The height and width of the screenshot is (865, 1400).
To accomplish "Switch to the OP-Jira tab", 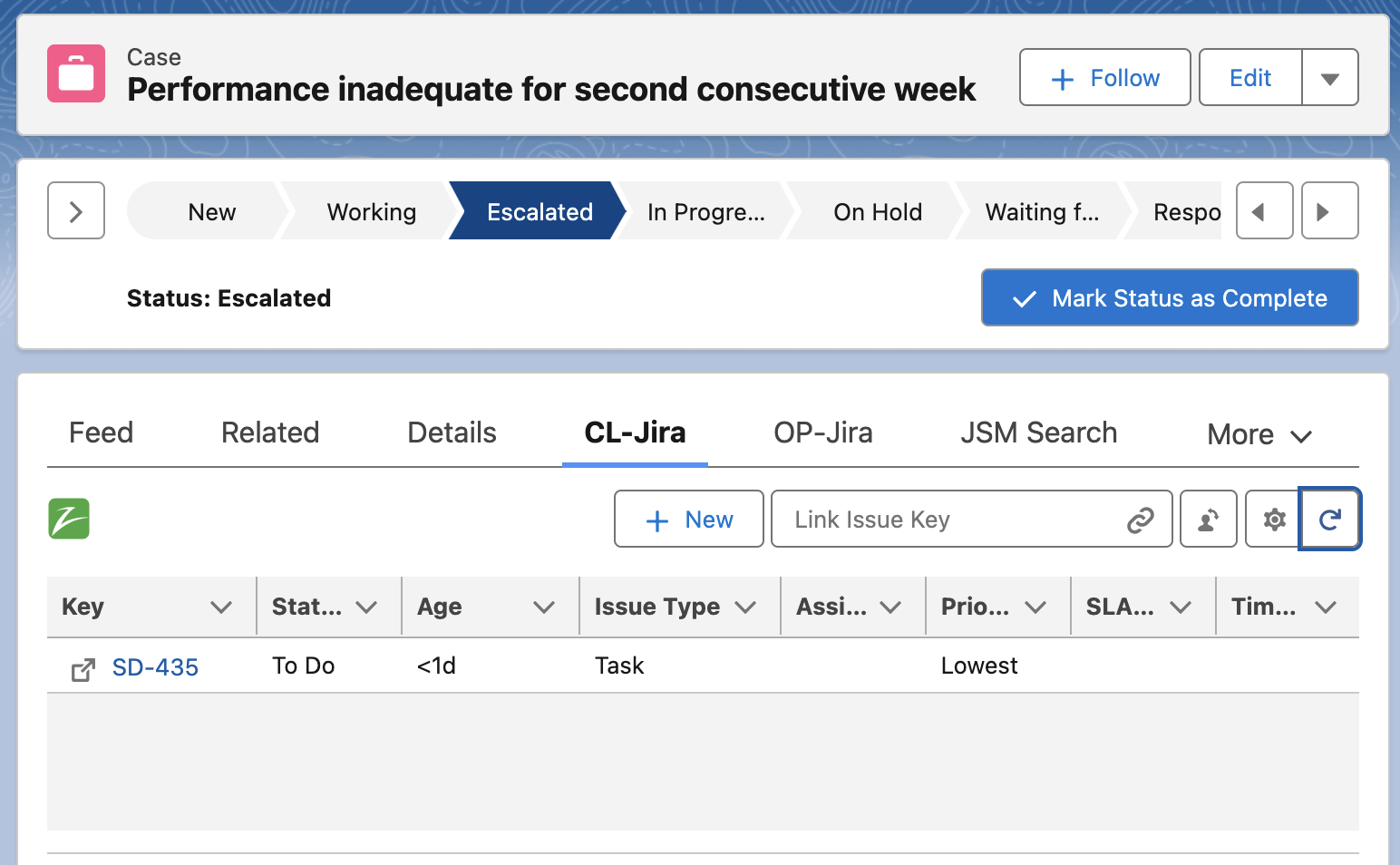I will coord(822,433).
